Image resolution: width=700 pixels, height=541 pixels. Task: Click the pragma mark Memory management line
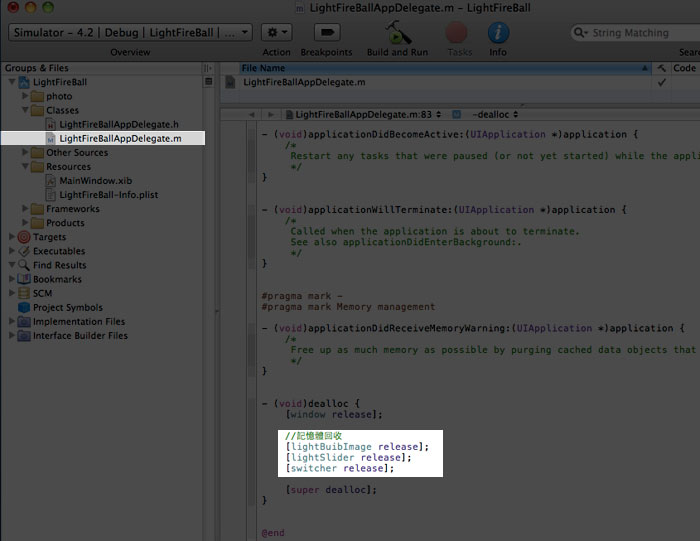pos(348,307)
